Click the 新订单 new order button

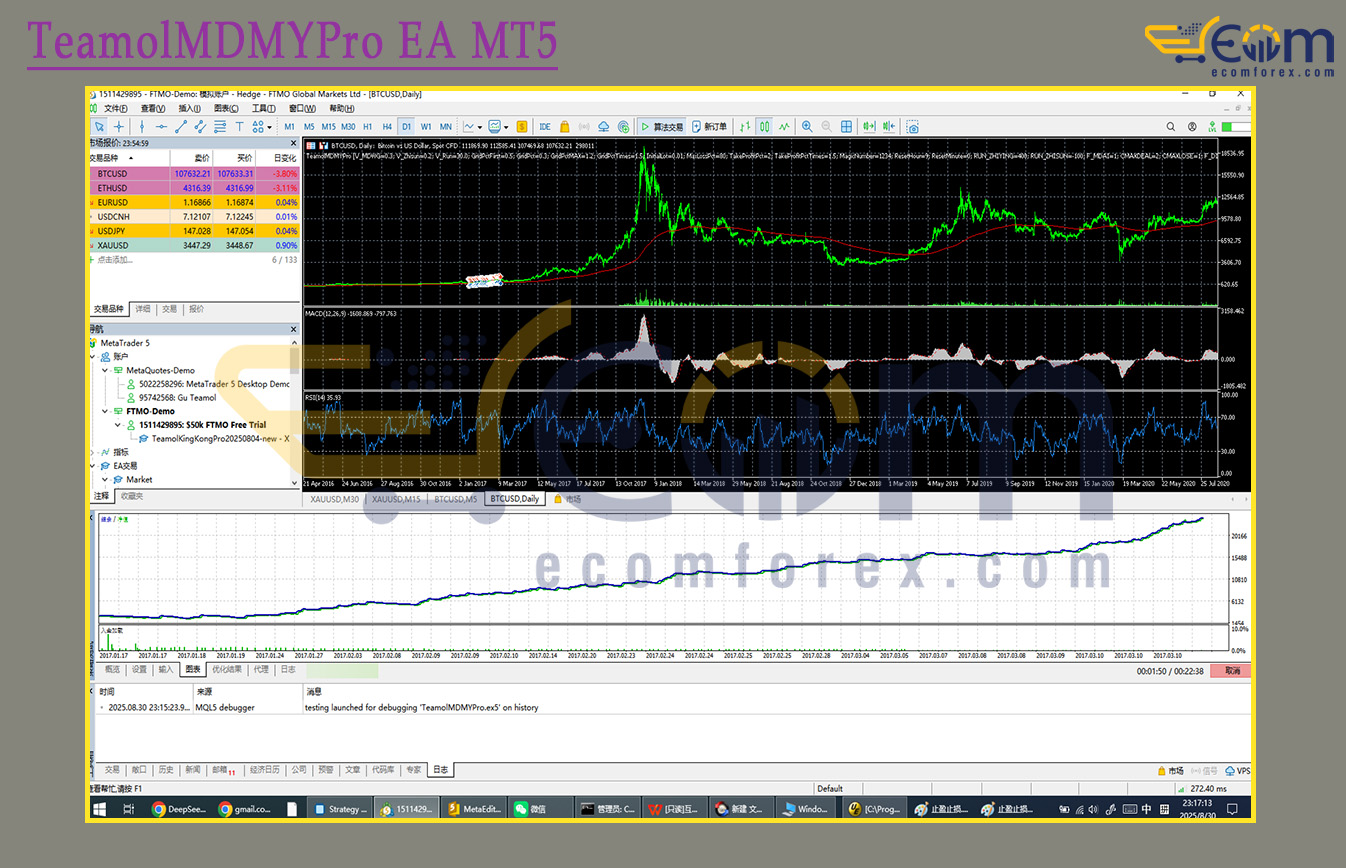point(708,127)
